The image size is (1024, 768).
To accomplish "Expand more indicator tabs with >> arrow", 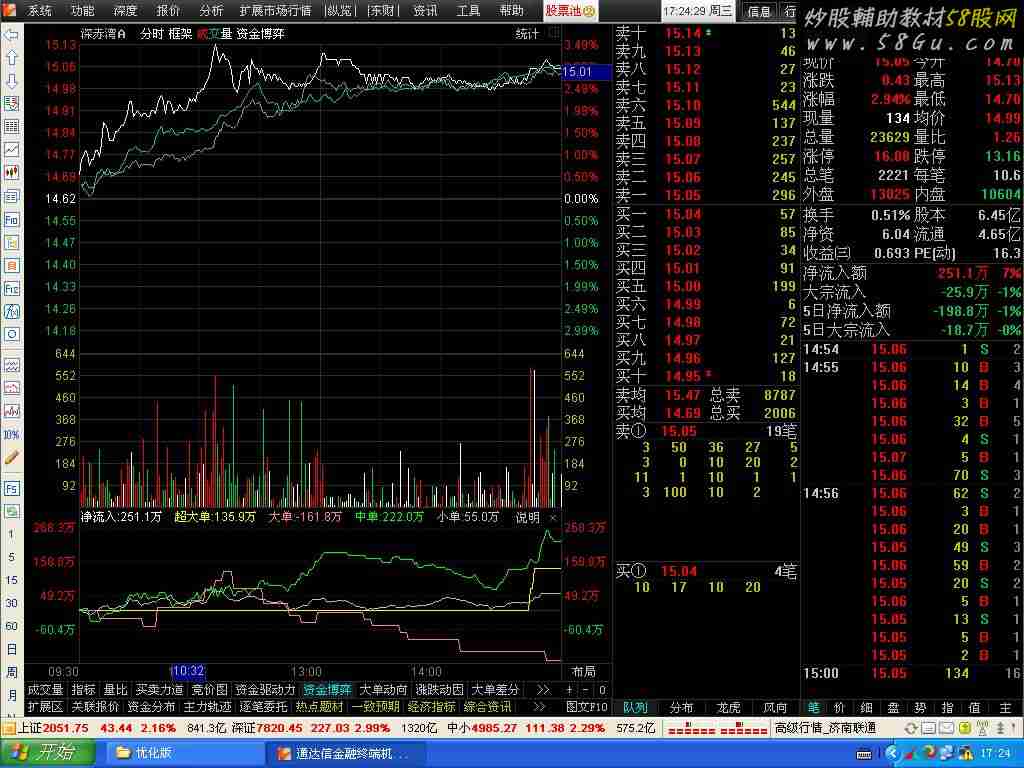I will tap(543, 690).
